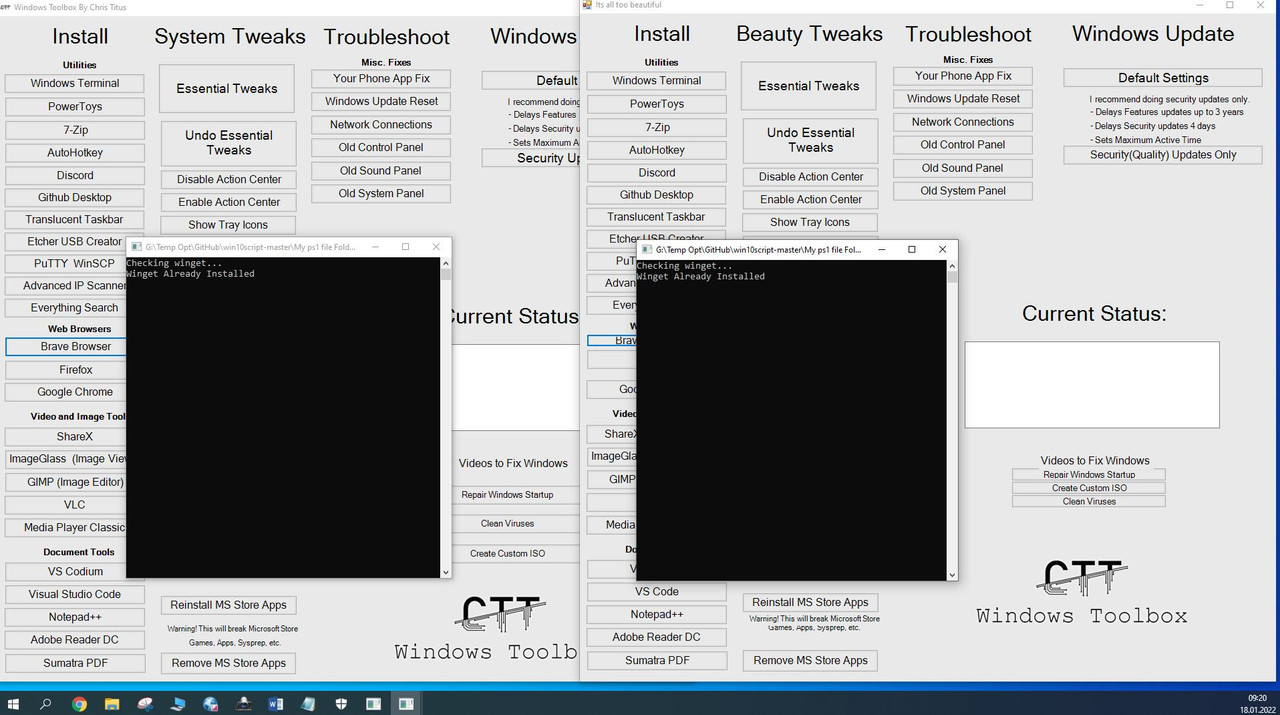Image resolution: width=1280 pixels, height=715 pixels.
Task: Click Adobe Reader DC in left Toolbox window
Action: [75, 640]
